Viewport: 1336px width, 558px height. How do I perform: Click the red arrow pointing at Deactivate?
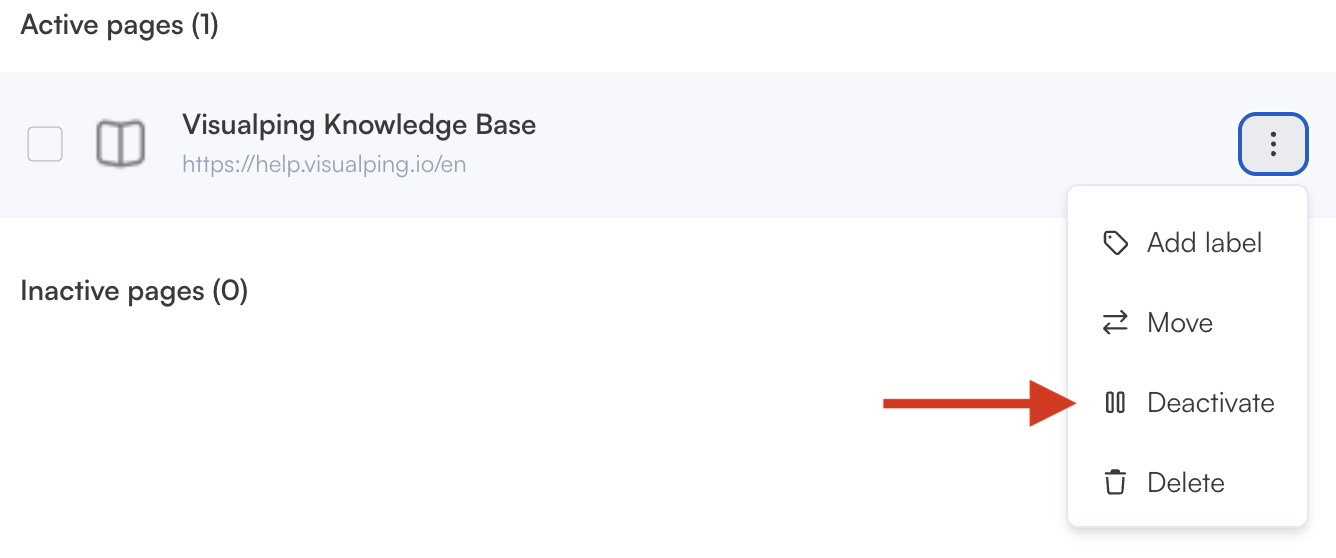tap(977, 404)
